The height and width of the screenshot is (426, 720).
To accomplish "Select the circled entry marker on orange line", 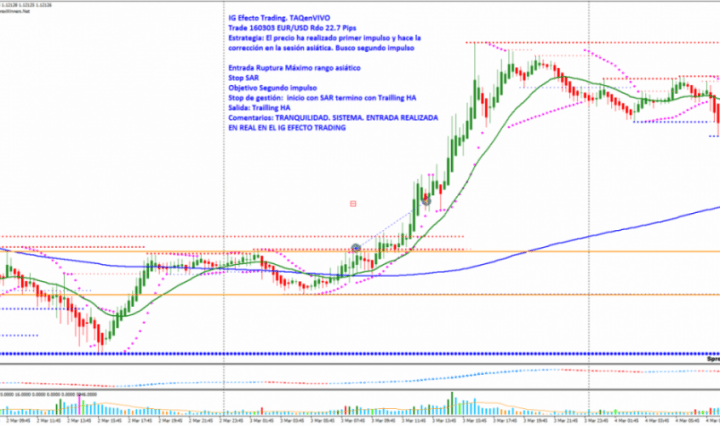I will [x=357, y=247].
